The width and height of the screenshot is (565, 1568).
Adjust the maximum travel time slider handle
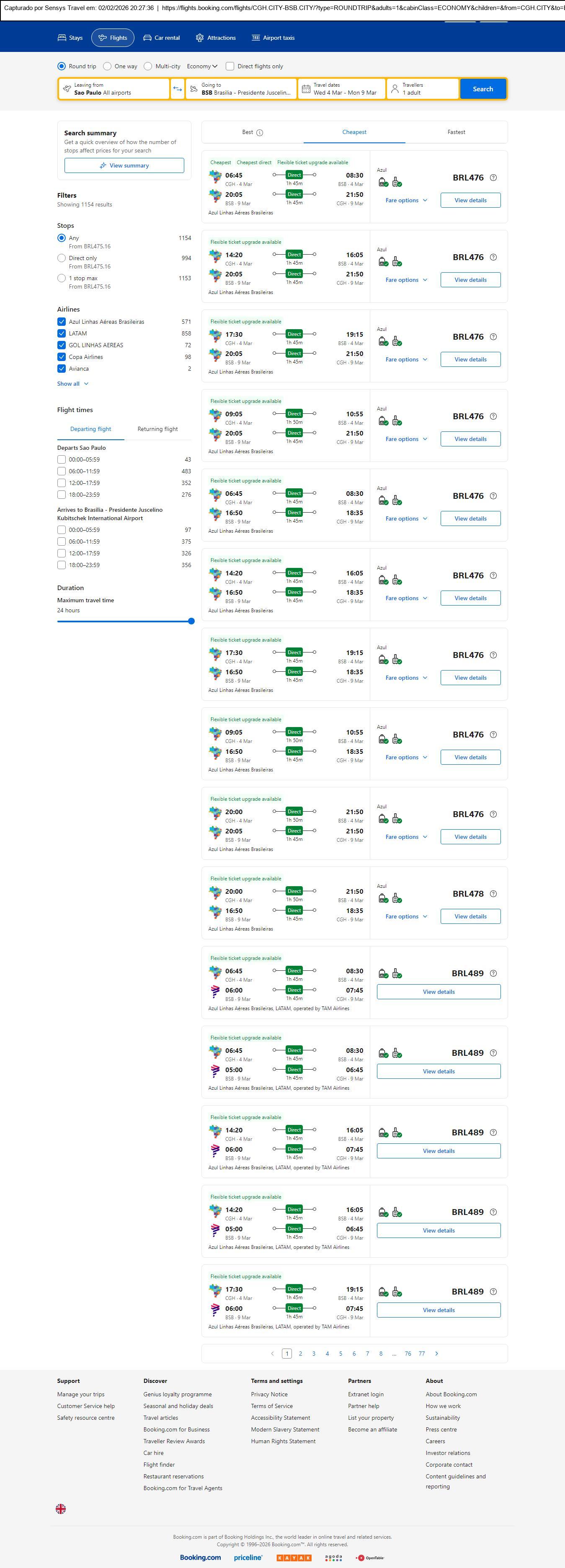pos(191,621)
